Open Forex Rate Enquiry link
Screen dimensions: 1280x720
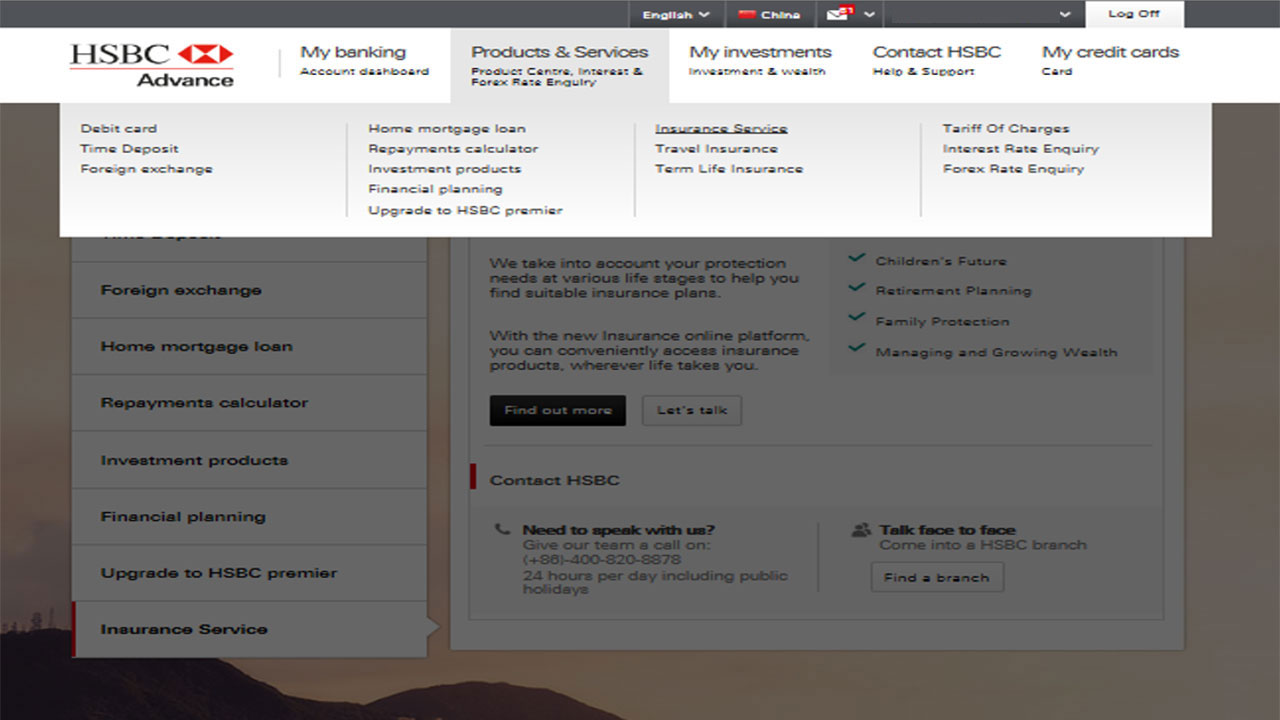coord(1013,169)
